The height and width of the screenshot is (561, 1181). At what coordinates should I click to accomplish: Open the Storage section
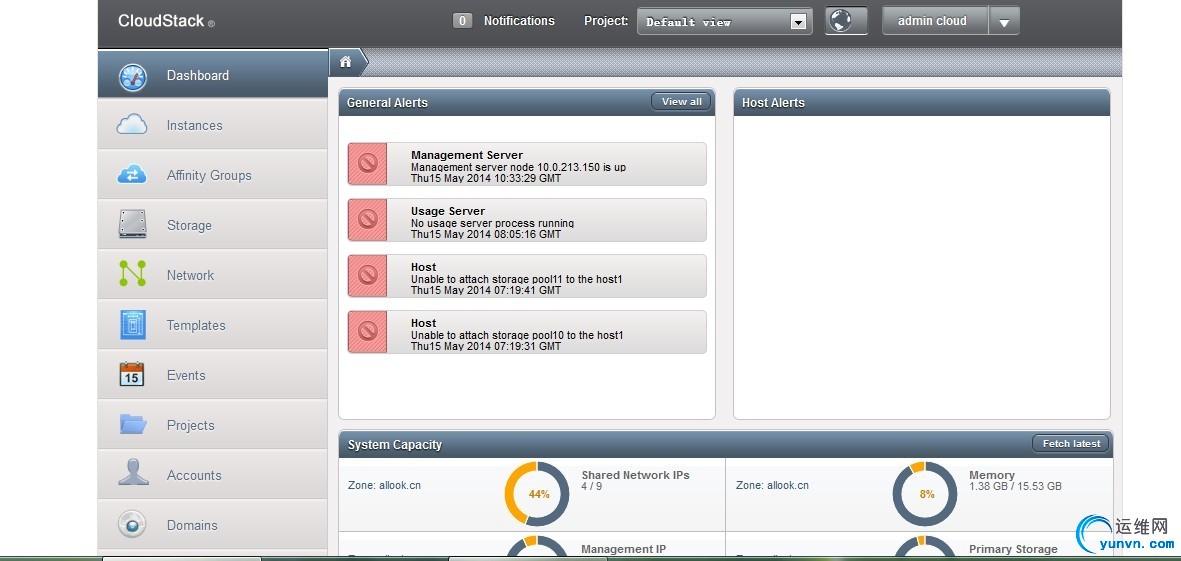(213, 225)
